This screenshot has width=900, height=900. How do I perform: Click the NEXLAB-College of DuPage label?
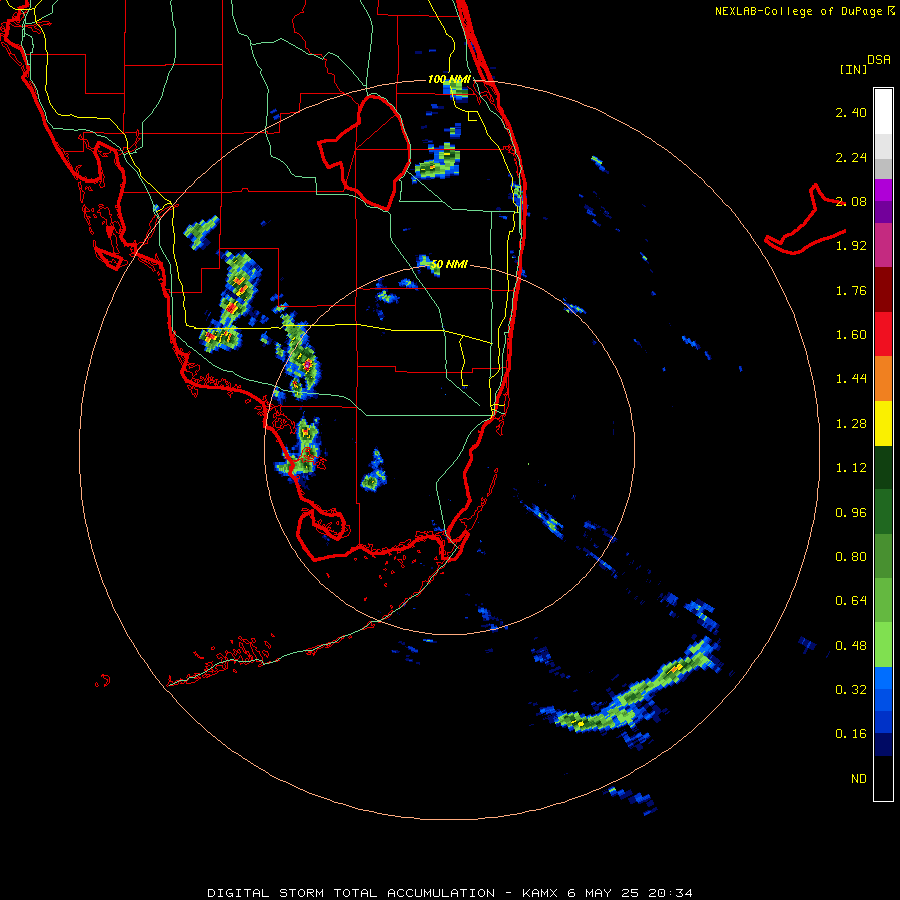click(x=804, y=11)
